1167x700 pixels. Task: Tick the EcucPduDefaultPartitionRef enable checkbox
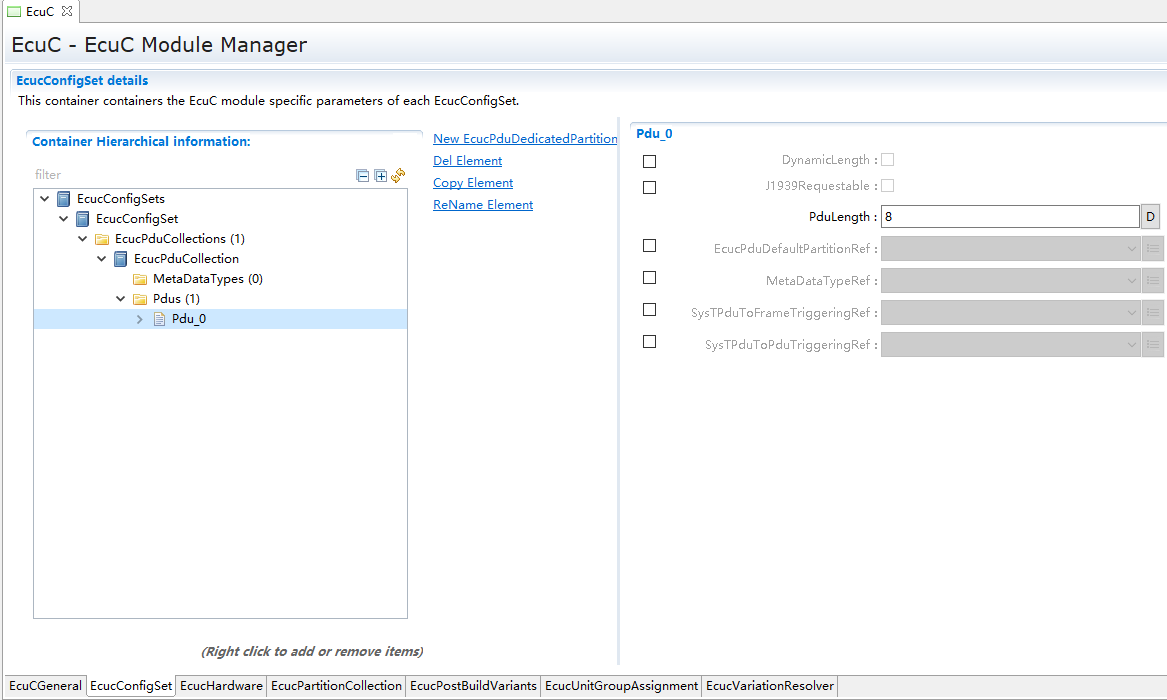(650, 246)
